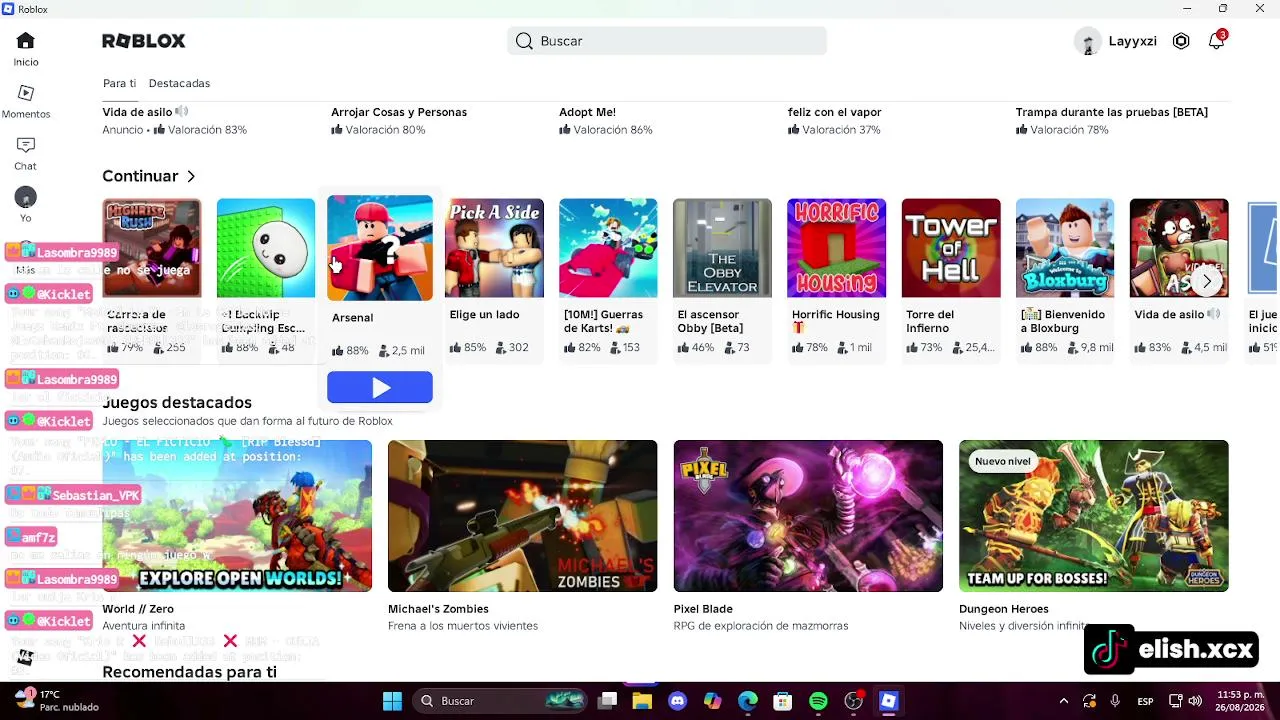
Task: Open the Tower of Hell thumbnail
Action: tap(951, 248)
